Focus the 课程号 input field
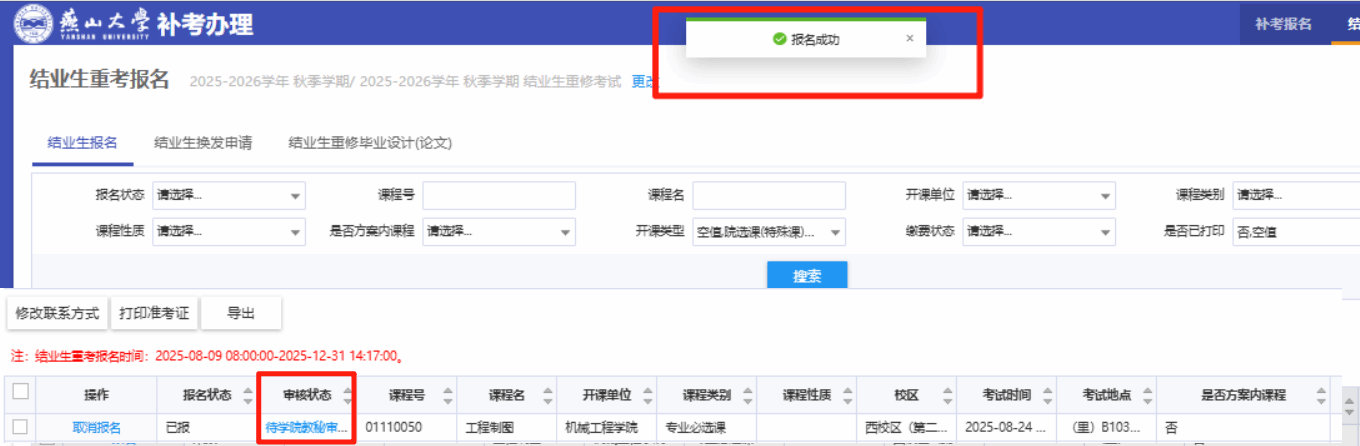Image resolution: width=1360 pixels, height=446 pixels. pyautogui.click(x=498, y=195)
